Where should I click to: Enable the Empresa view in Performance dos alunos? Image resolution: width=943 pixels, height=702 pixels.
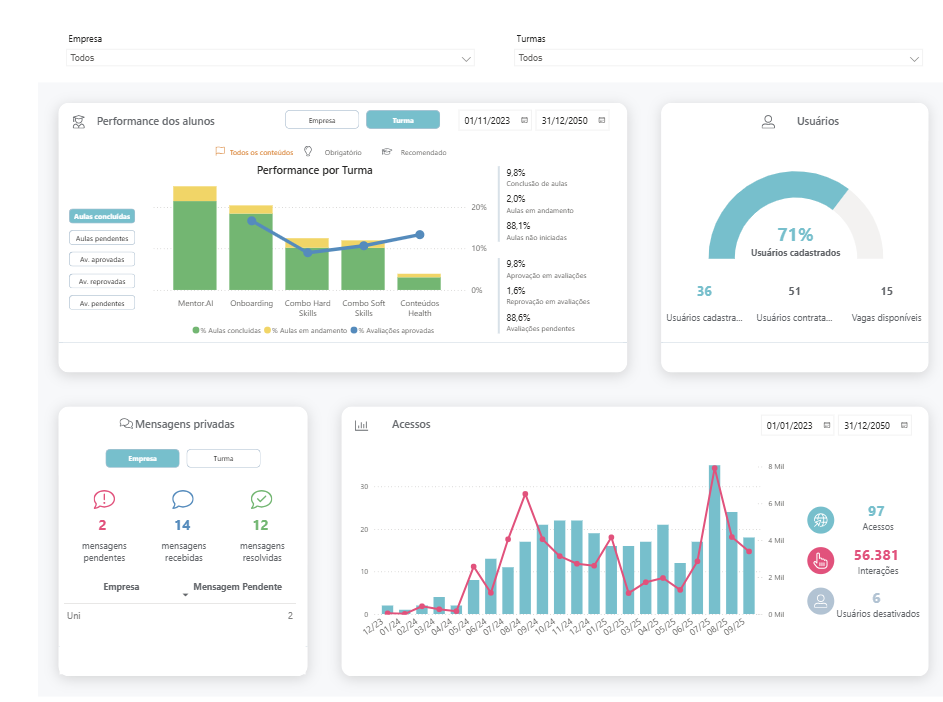coord(322,118)
